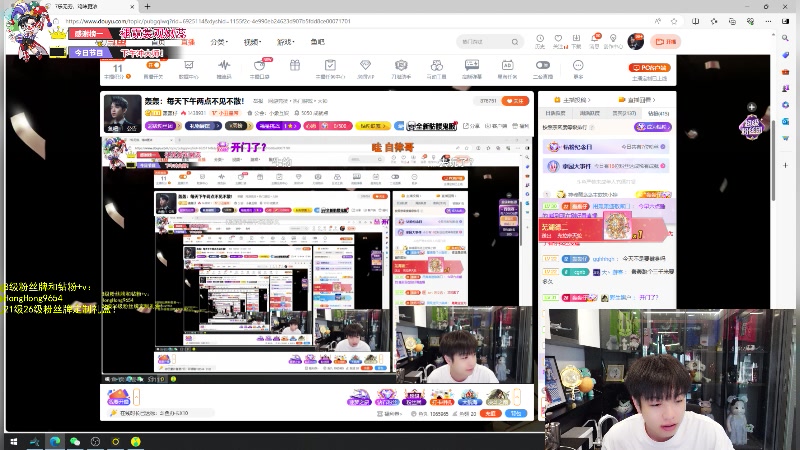
Task: Click the diamond gift icon below the player
Action: click(387, 396)
